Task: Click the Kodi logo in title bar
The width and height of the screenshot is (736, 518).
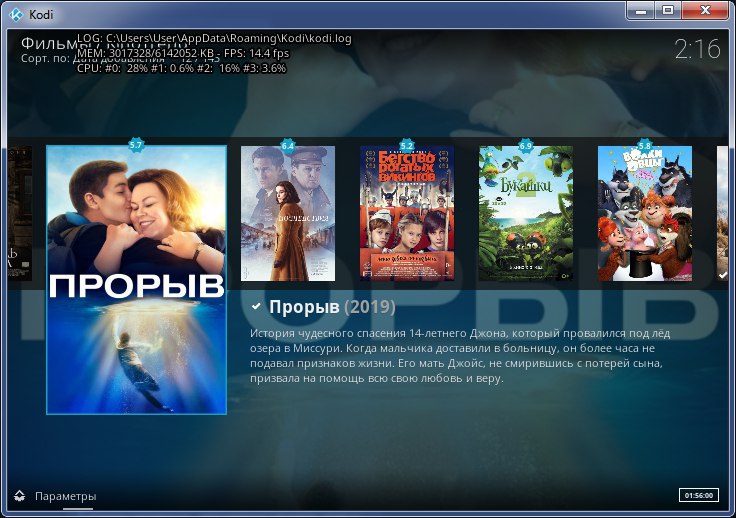Action: (x=16, y=15)
